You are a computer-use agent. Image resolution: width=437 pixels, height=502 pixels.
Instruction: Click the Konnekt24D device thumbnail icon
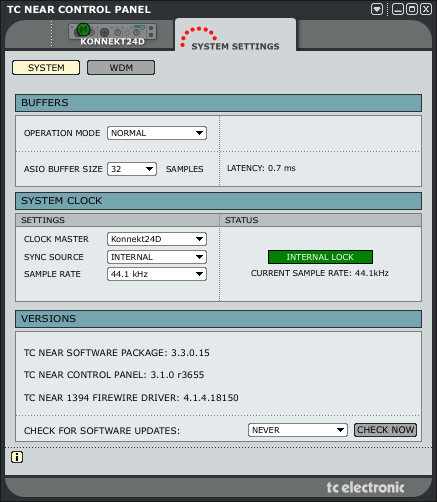(112, 31)
